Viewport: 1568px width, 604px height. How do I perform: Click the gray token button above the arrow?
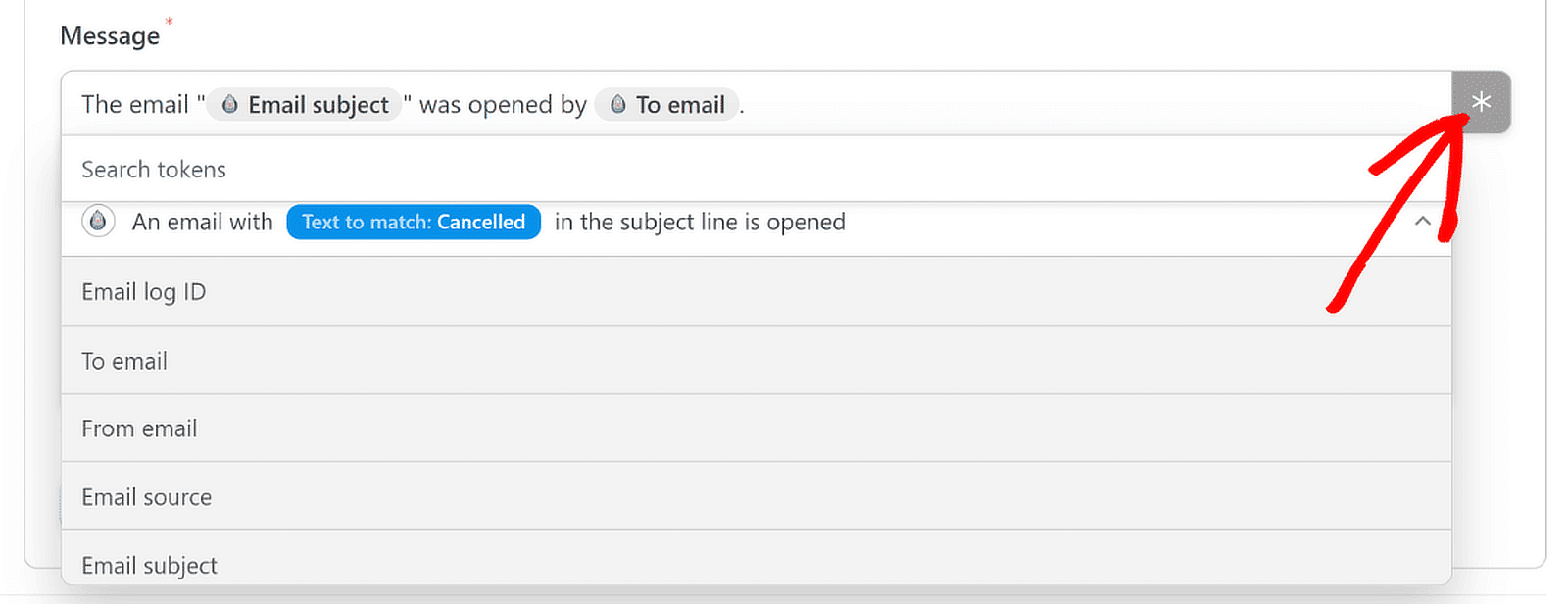(1482, 102)
